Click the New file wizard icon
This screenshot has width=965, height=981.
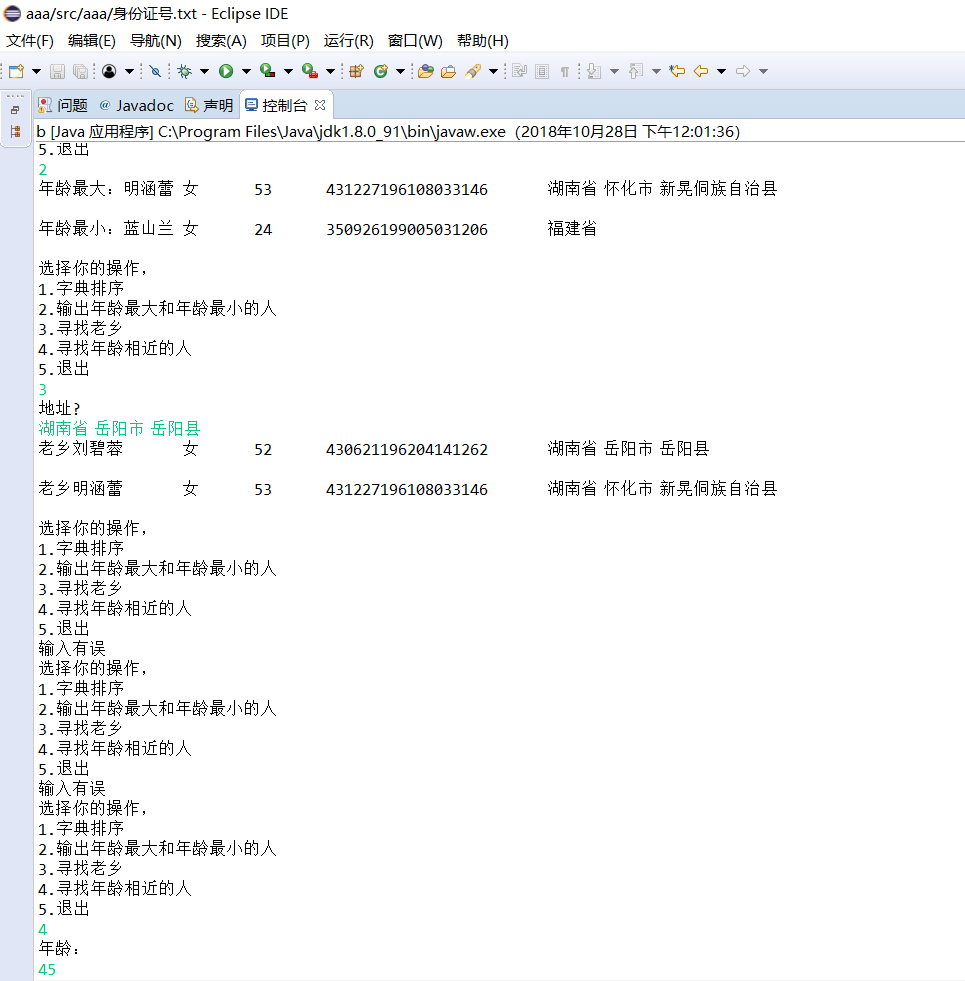tap(17, 71)
